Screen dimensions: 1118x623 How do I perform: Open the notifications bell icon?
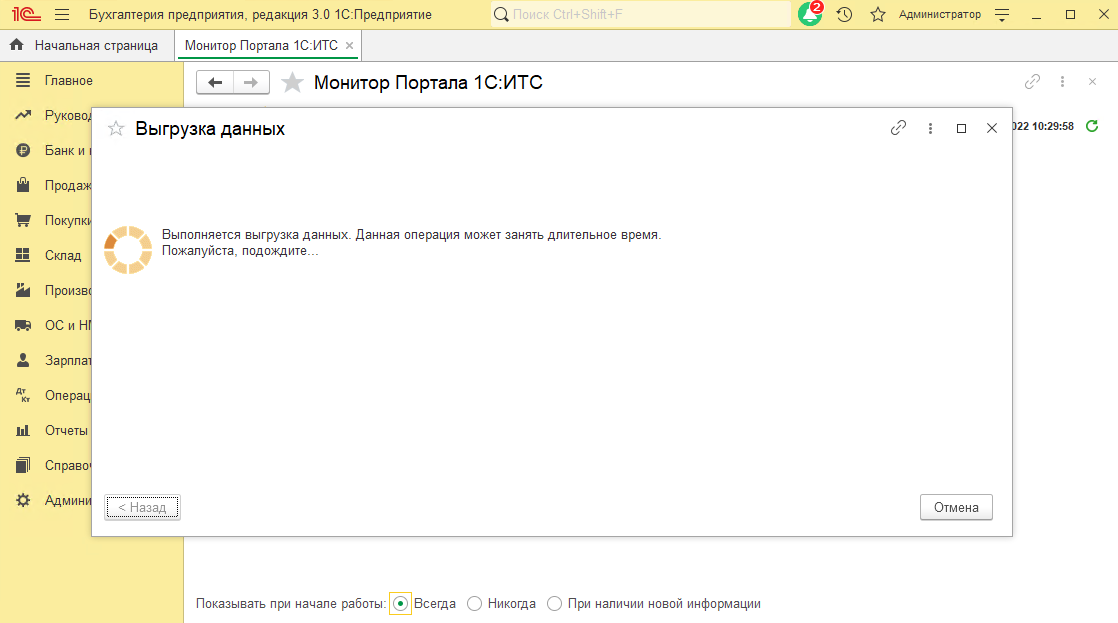click(x=809, y=15)
